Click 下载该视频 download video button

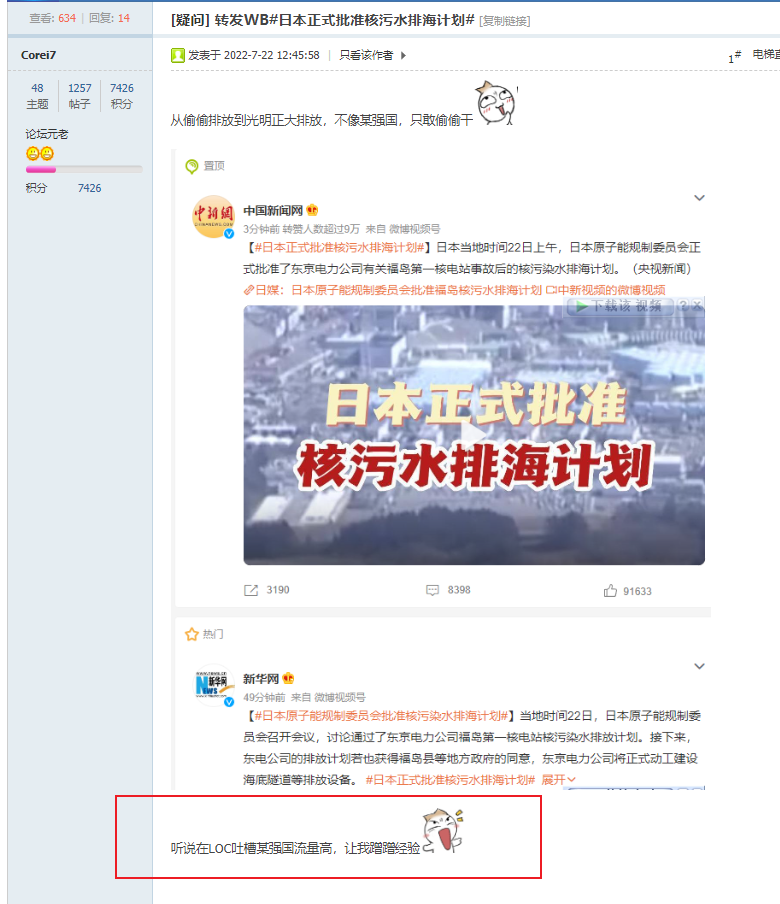620,306
